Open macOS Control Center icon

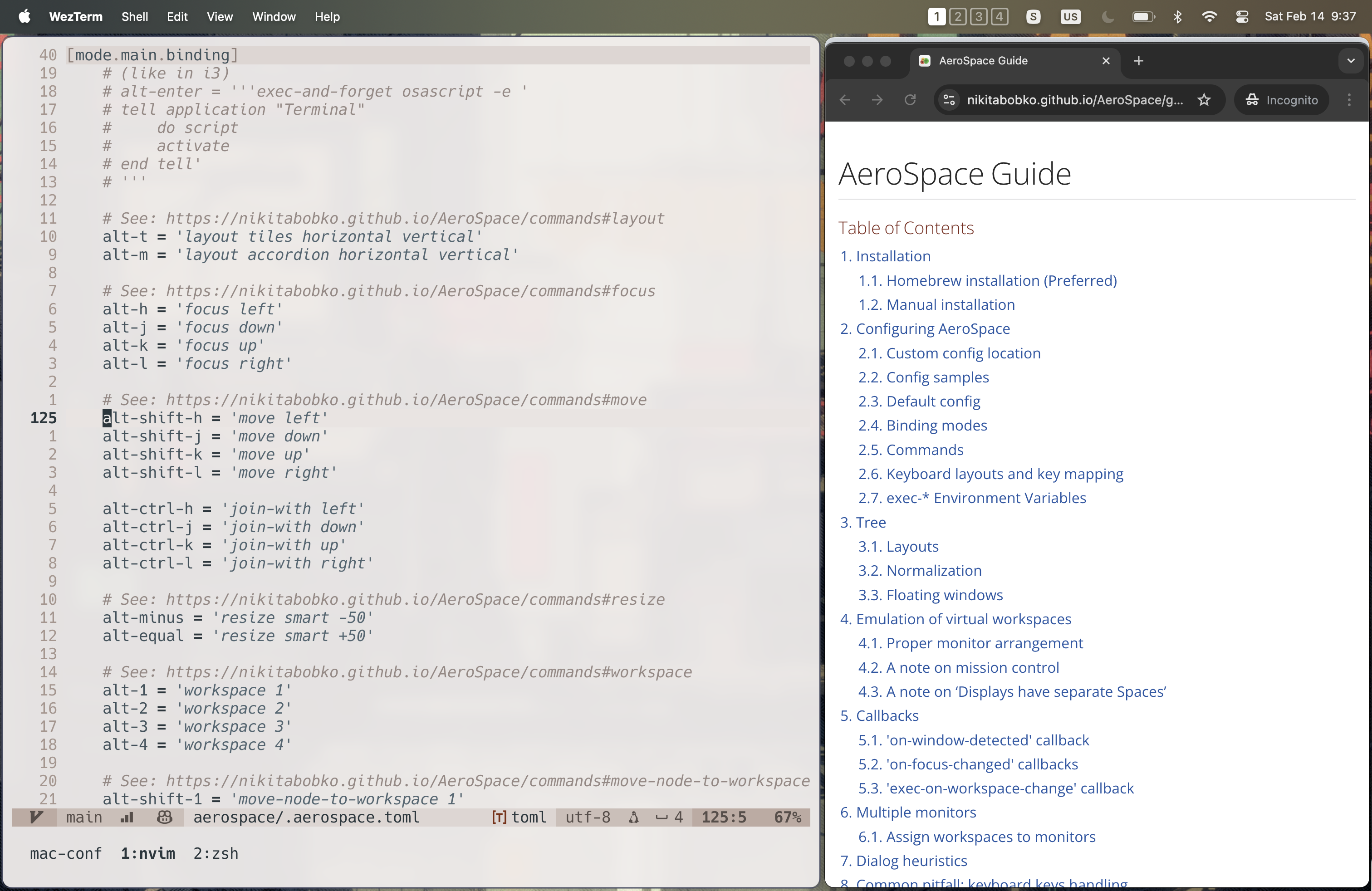[x=1242, y=17]
